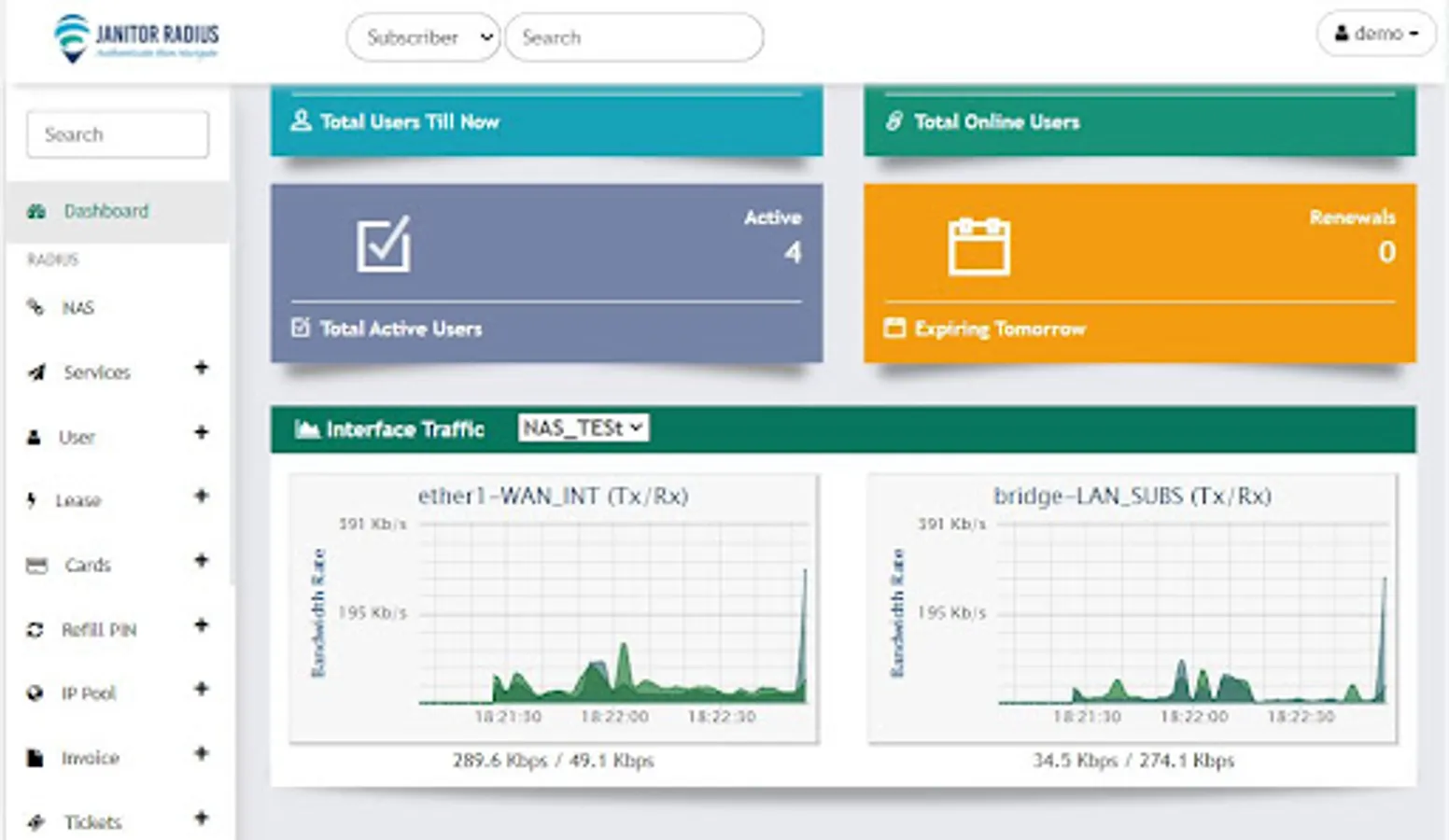Click the IP Pool globe icon
Viewport: 1449px width, 840px height.
coord(35,693)
